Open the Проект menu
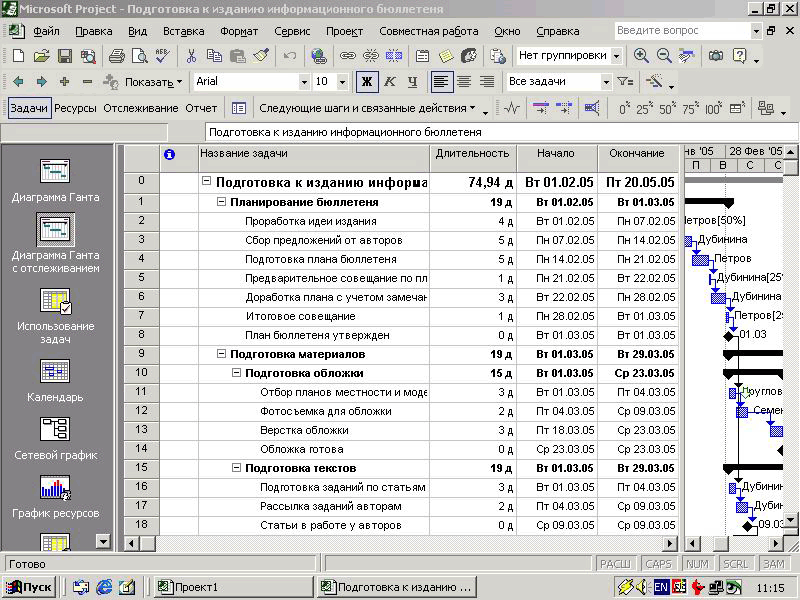Image resolution: width=800 pixels, height=600 pixels. pos(344,31)
